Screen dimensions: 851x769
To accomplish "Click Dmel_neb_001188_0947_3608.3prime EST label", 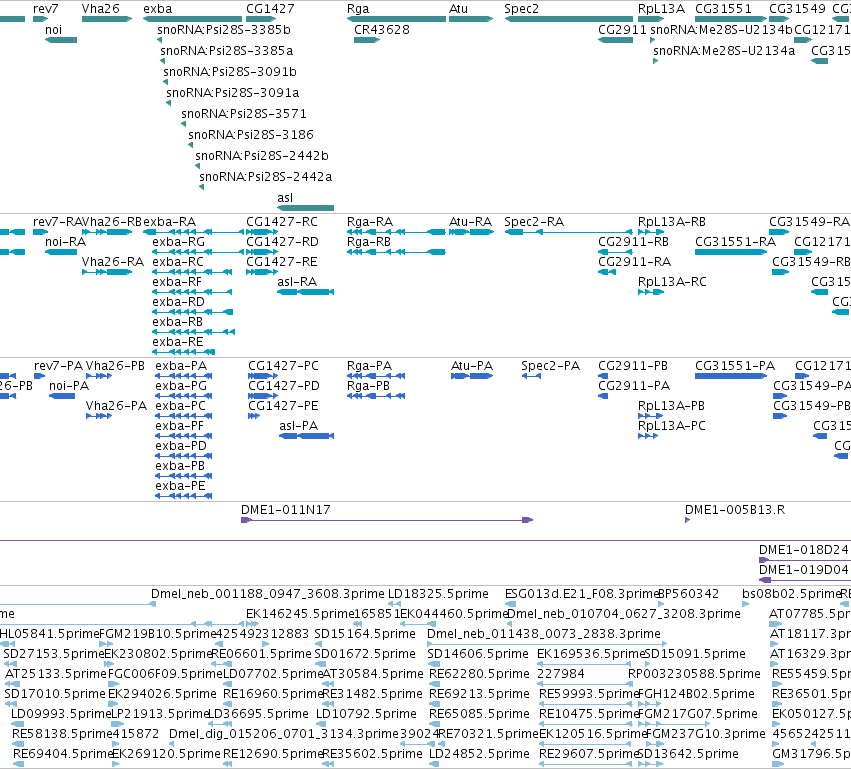I will 268,594.
